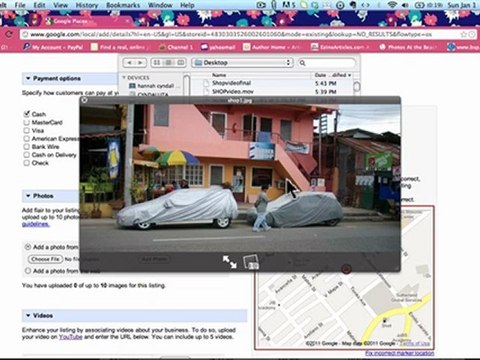
Task: Open the map Terms of Use link
Action: click(415, 343)
